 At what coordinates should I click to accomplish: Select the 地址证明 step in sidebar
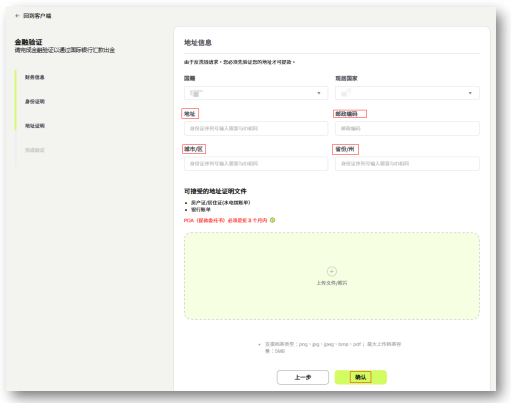[35, 126]
